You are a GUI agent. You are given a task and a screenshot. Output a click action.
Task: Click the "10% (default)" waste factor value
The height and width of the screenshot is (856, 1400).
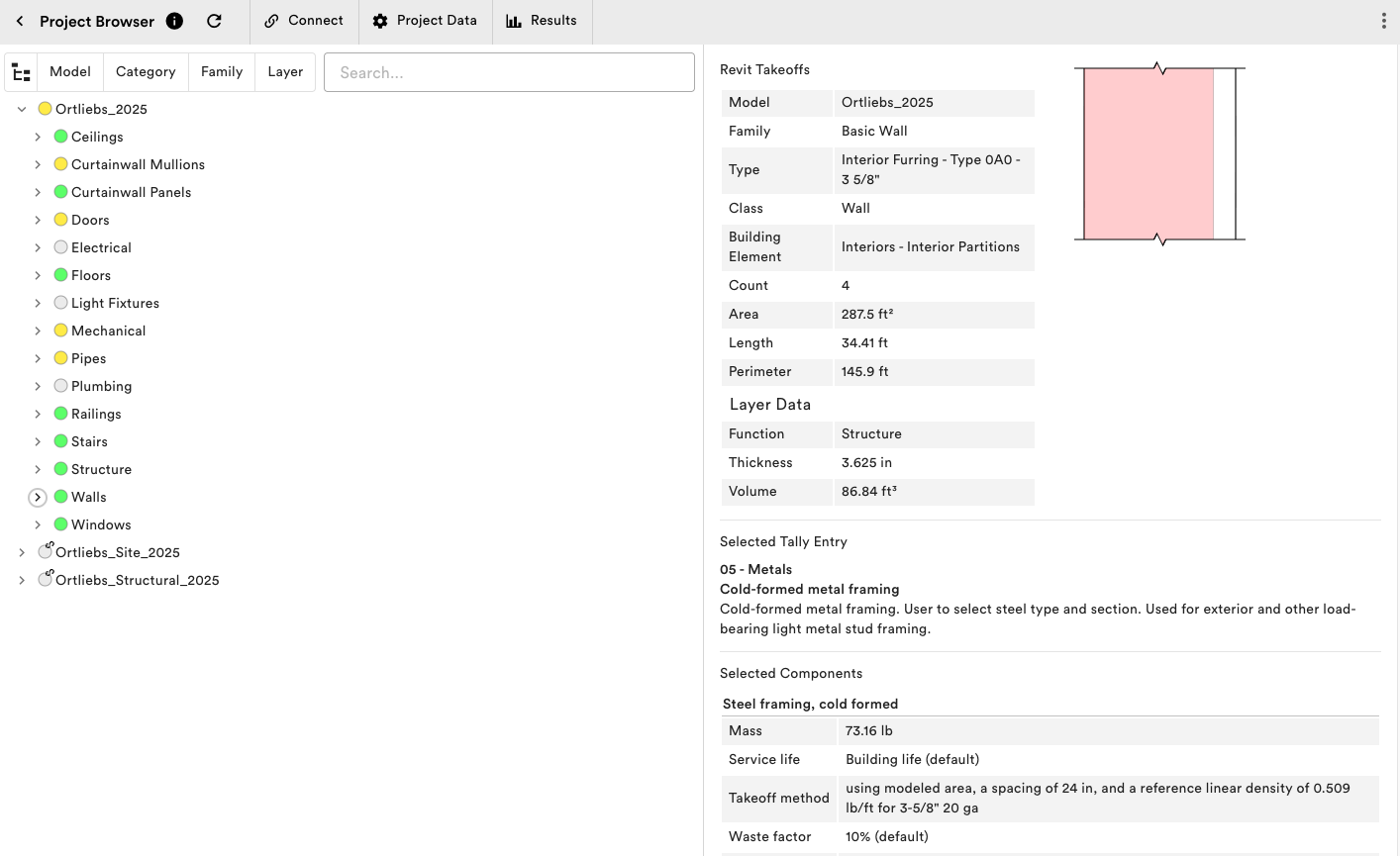point(887,837)
